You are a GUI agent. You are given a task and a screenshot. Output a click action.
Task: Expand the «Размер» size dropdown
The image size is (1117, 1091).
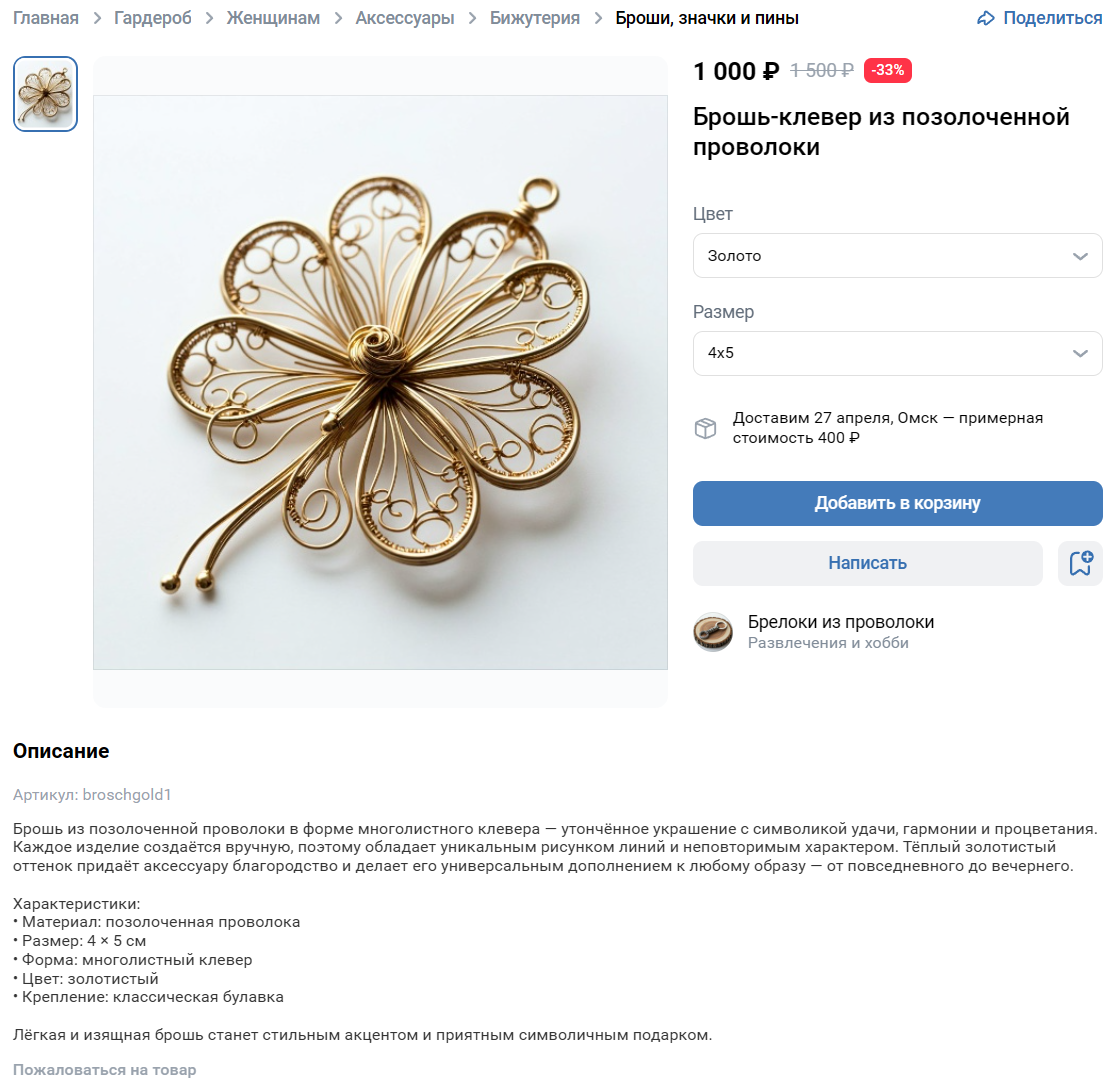[897, 353]
